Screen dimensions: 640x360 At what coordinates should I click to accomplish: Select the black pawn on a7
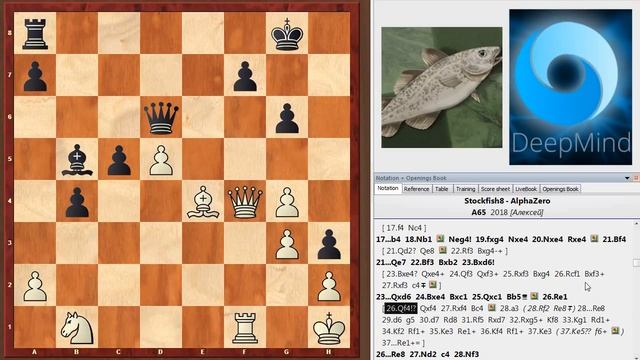[x=35, y=76]
